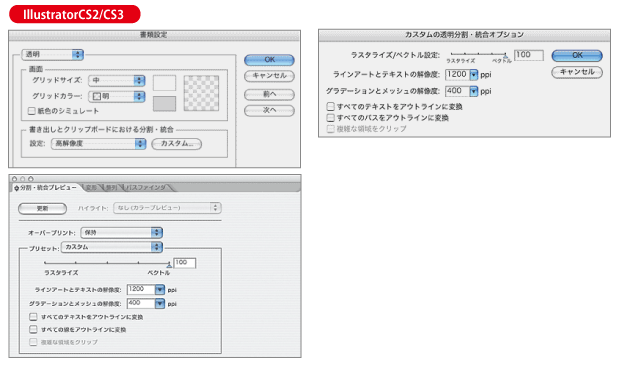Switch to the パスファインダ tab
Image resolution: width=622 pixels, height=368 pixels.
click(146, 188)
